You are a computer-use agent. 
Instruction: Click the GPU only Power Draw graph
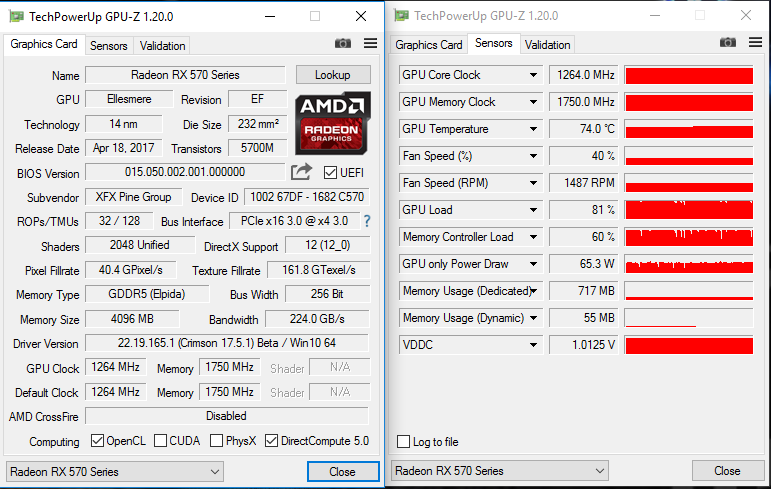click(x=689, y=264)
